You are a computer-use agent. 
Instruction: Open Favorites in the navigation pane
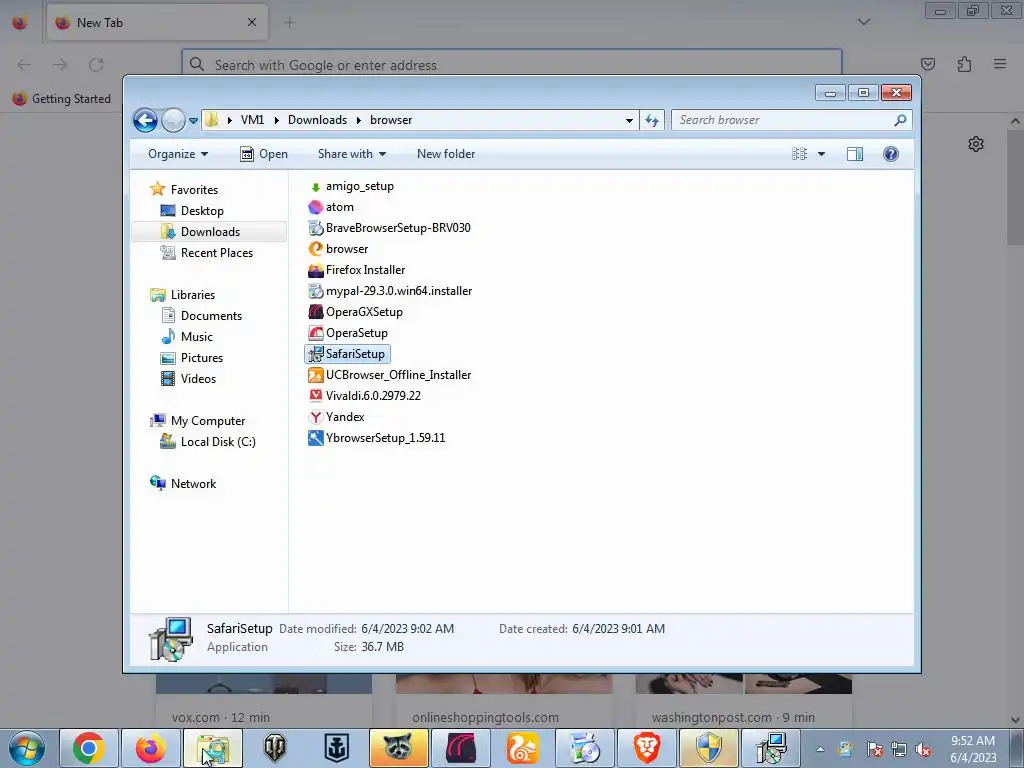(x=184, y=189)
